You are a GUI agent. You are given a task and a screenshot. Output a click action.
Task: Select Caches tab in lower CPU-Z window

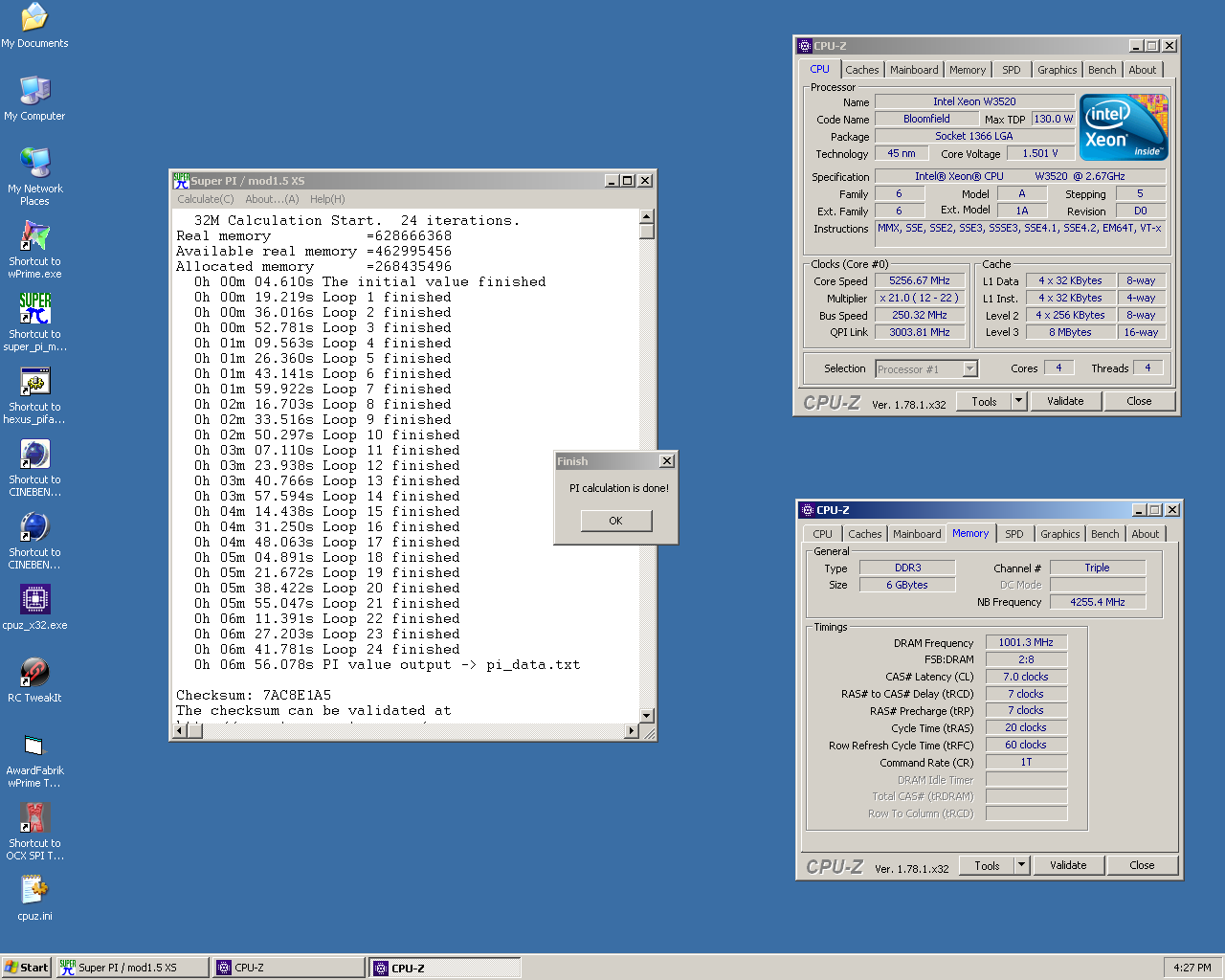coord(864,534)
